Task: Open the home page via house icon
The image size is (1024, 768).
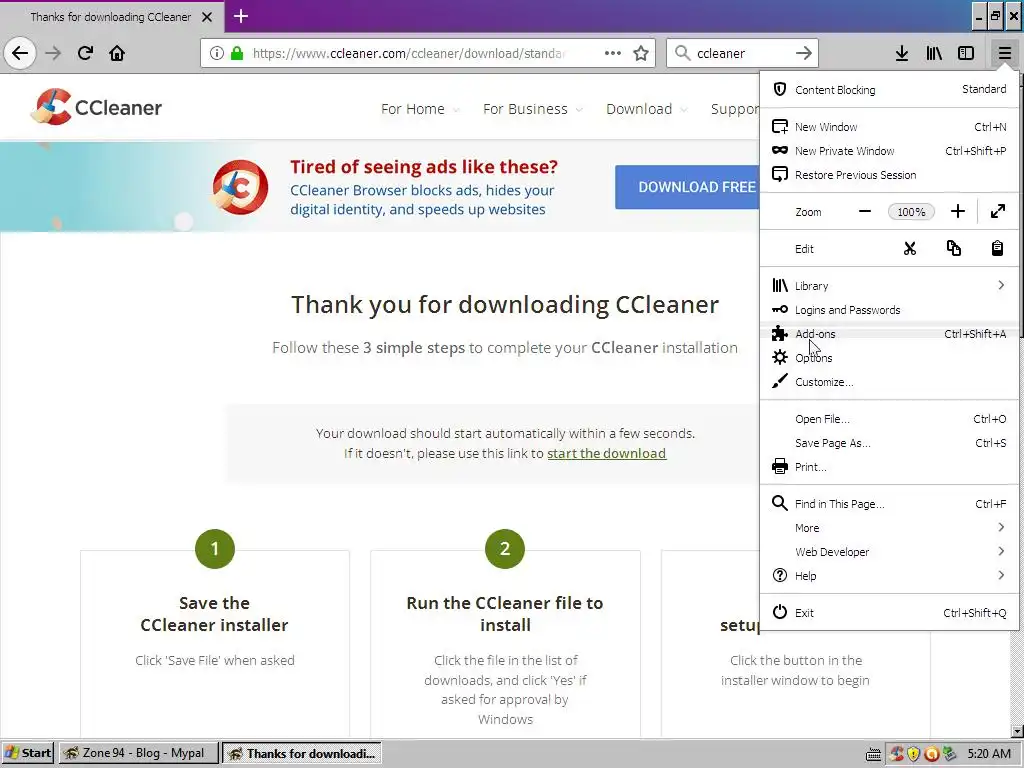Action: pos(117,53)
